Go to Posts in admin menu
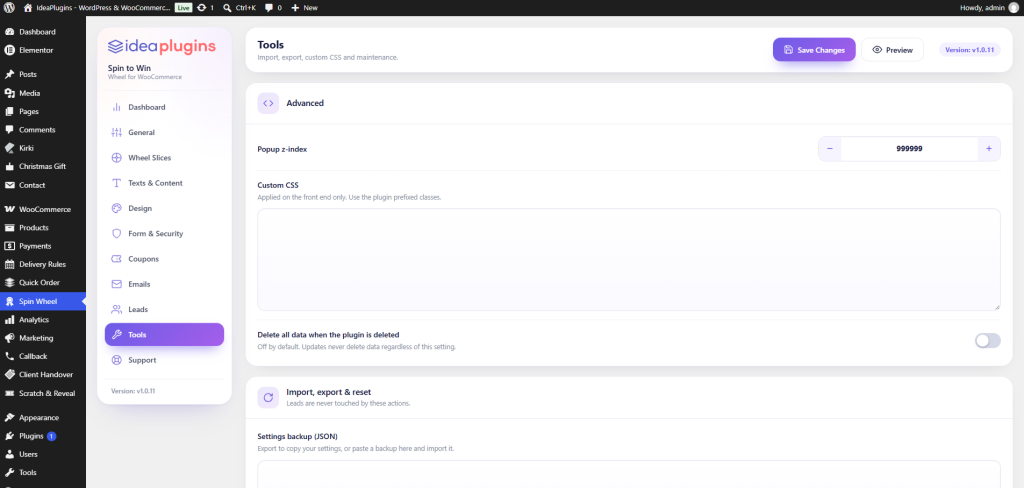Screen dimensions: 1024x488 (x=42, y=74)
